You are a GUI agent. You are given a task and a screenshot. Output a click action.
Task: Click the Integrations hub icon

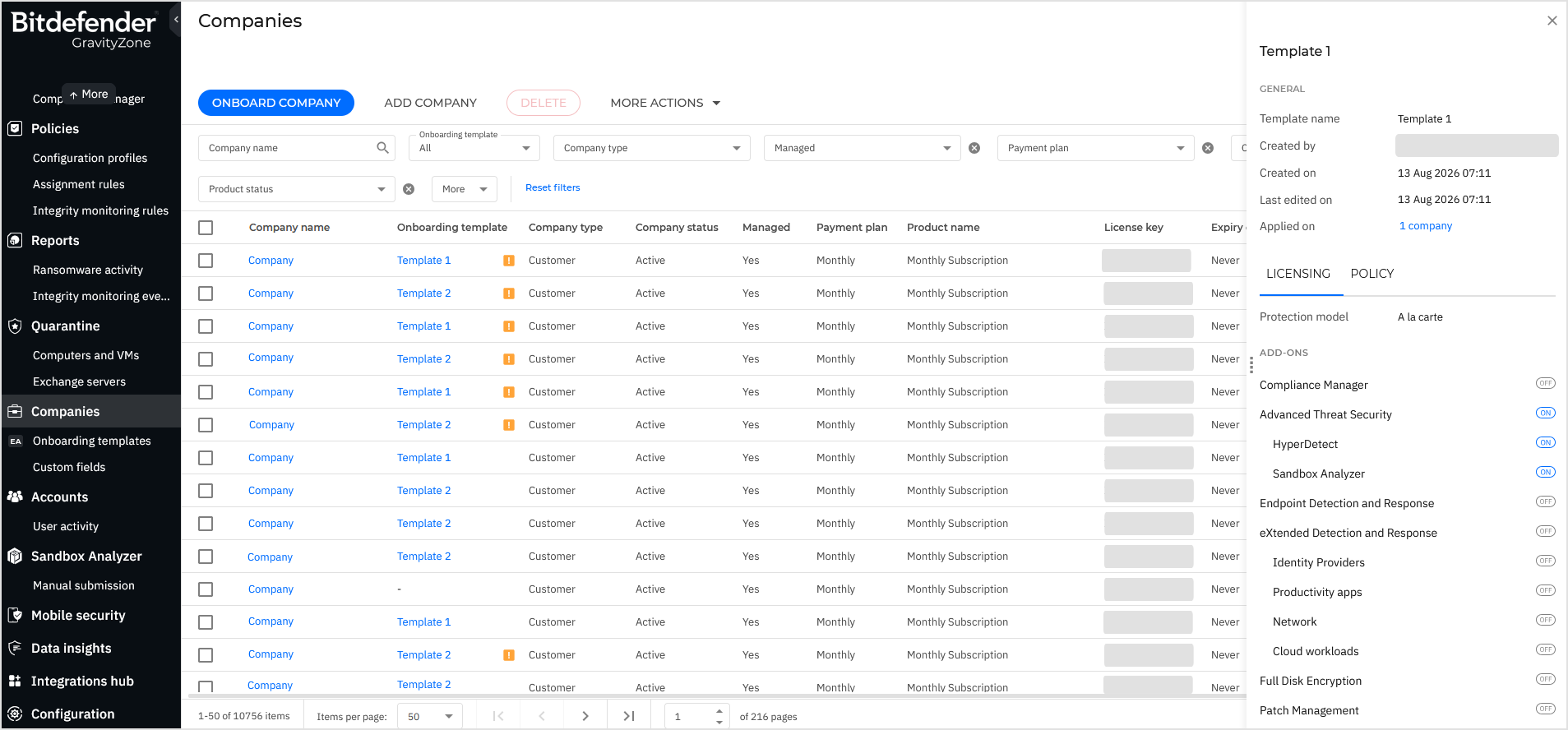15,681
